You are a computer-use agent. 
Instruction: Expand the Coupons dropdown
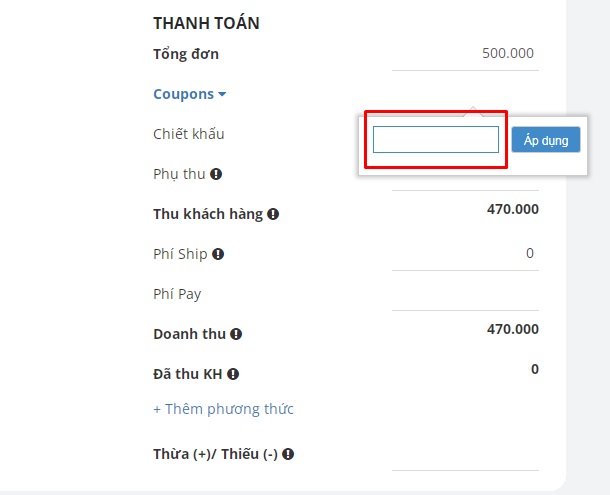tap(189, 94)
